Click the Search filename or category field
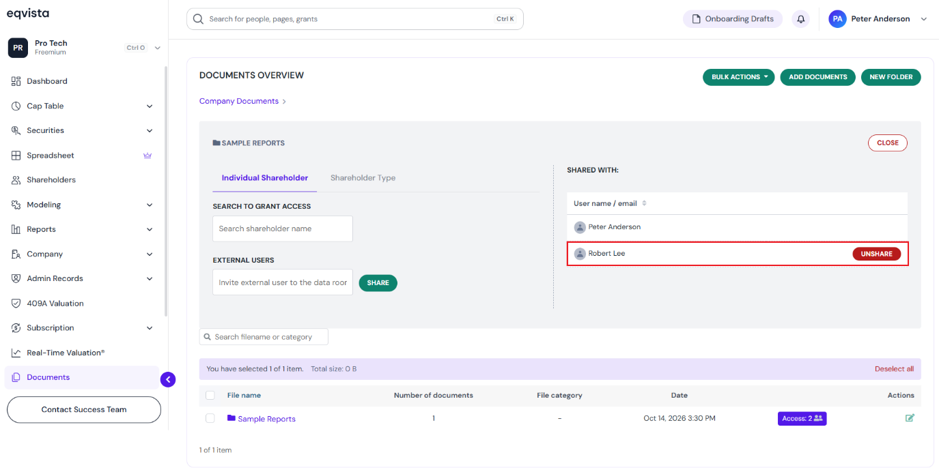This screenshot has width=939, height=470. (x=264, y=337)
